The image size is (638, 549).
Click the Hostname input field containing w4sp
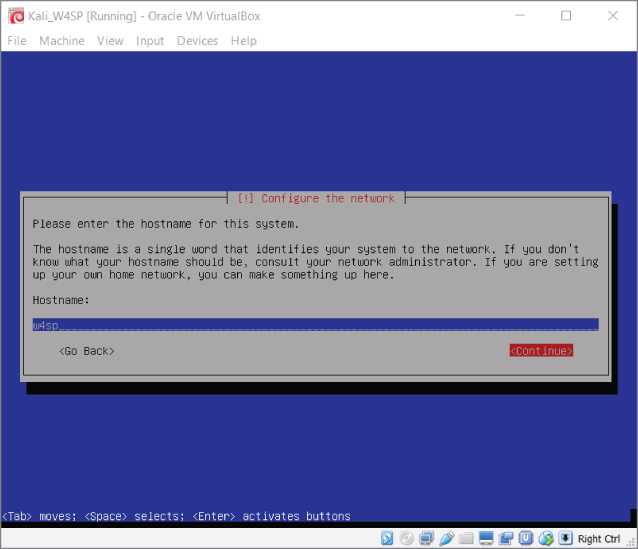pyautogui.click(x=315, y=325)
